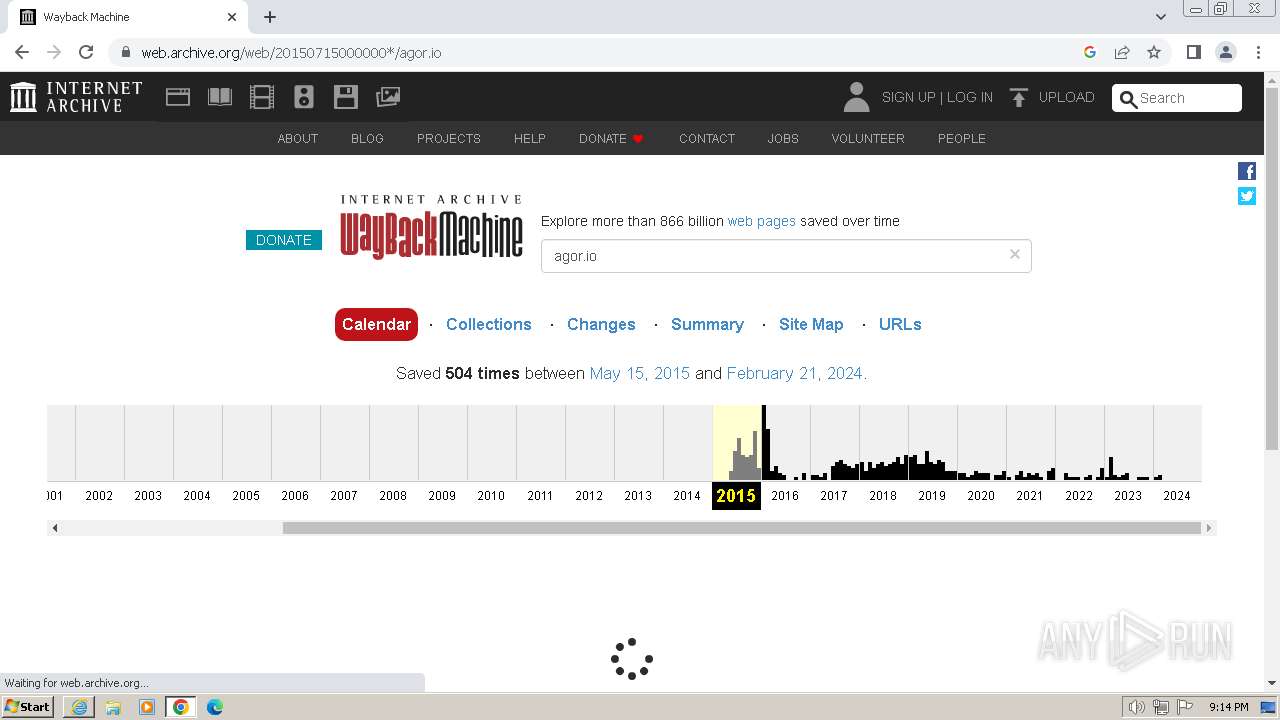
Task: Click timeline scroll left arrow
Action: click(x=55, y=528)
